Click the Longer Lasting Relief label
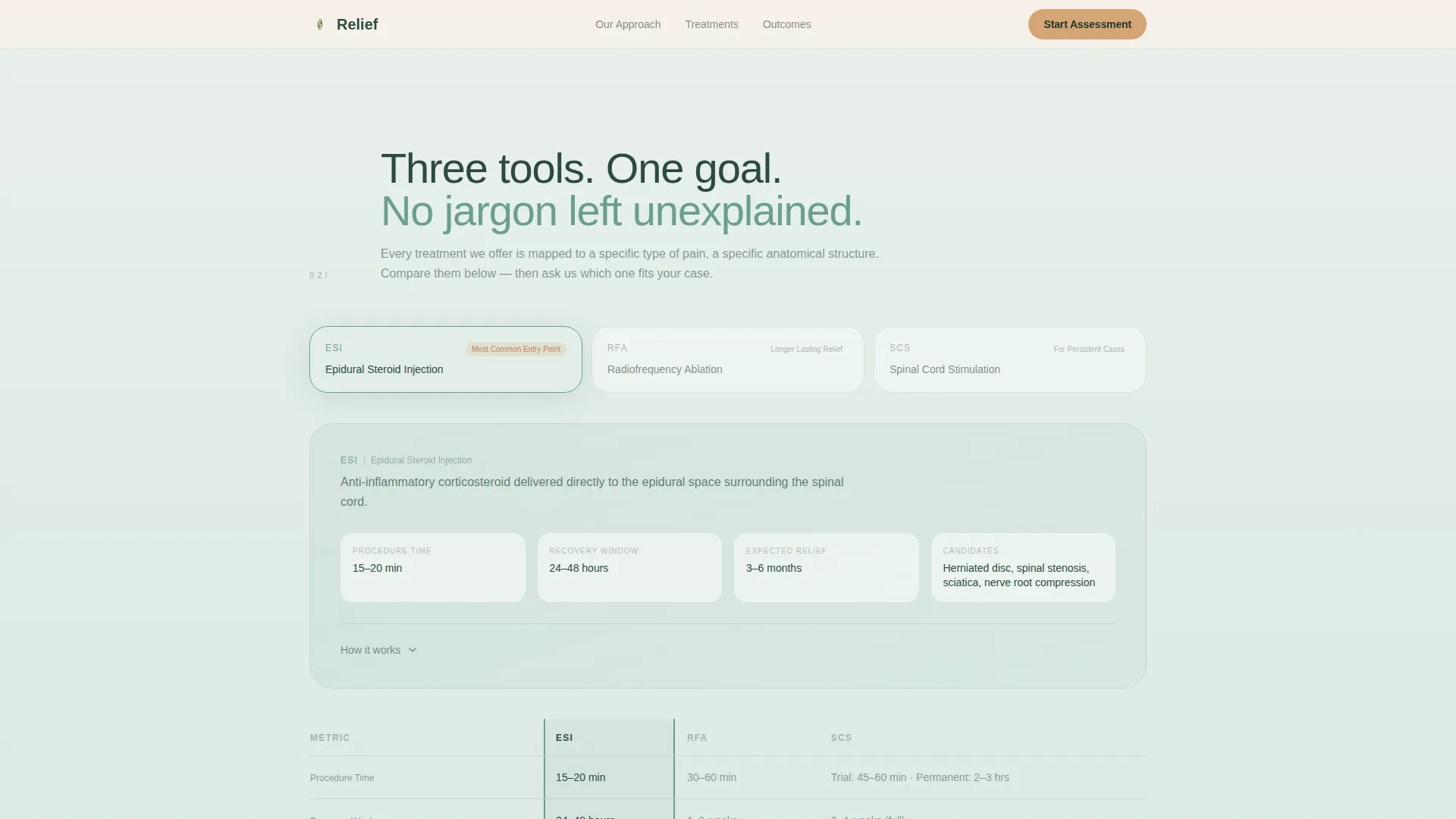This screenshot has height=819, width=1456. coord(806,349)
